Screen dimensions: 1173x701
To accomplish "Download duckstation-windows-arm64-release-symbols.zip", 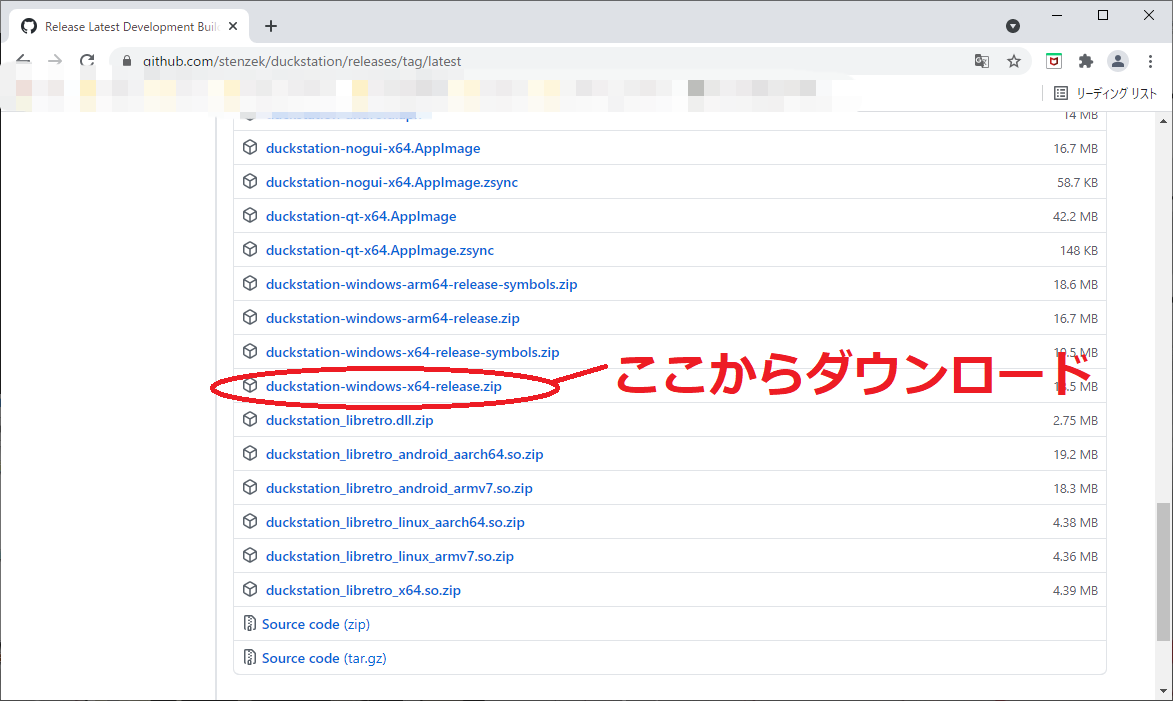I will pos(421,284).
